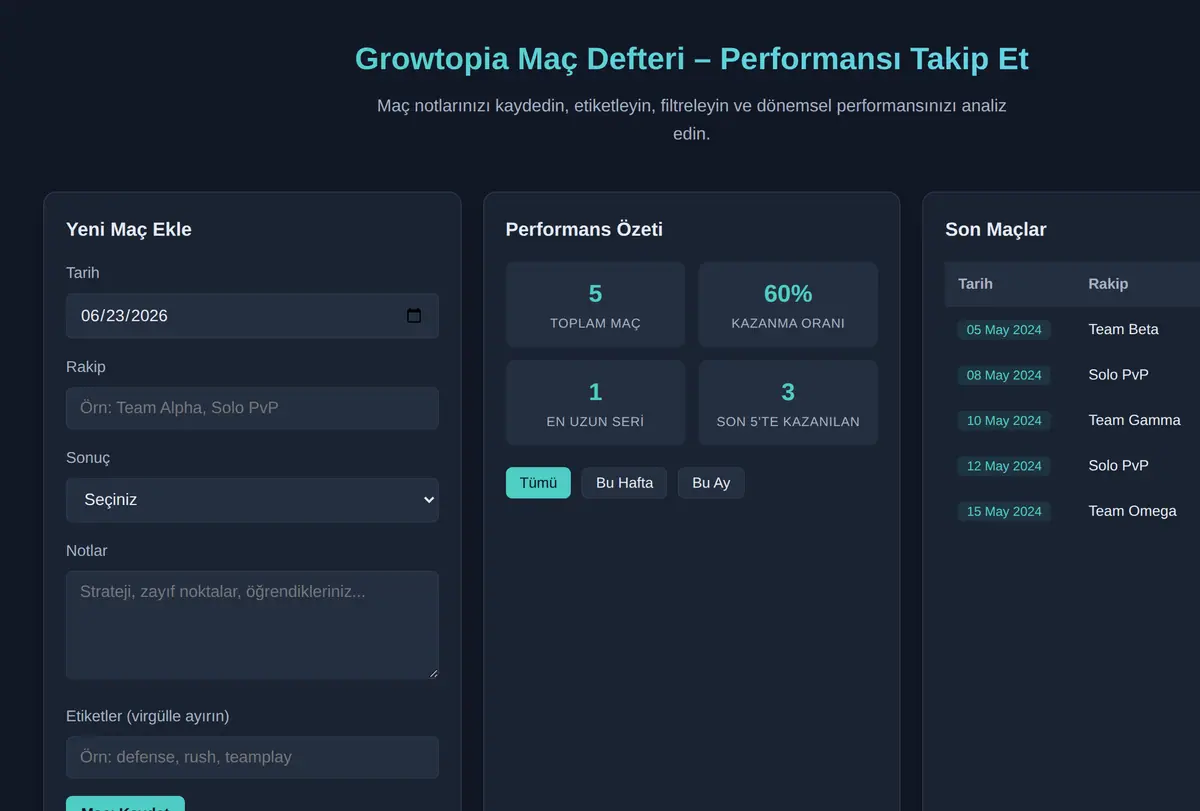This screenshot has height=811, width=1200.
Task: Click the Growtopia Maç Defteri page title
Action: coord(692,58)
